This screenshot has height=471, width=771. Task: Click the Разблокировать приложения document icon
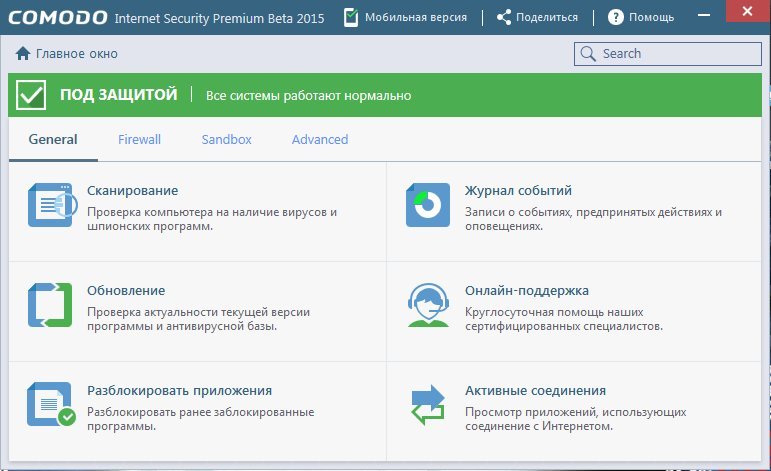[x=52, y=404]
